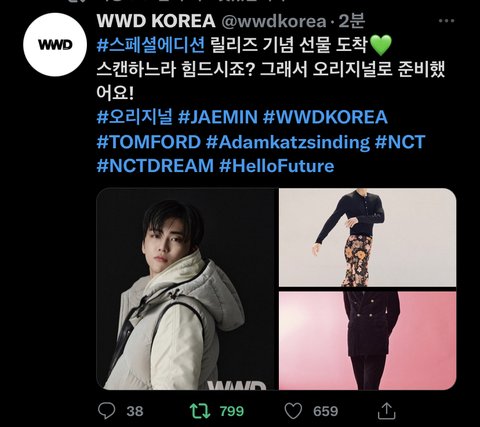480x427 pixels.
Task: View the floral pants photo
Action: (367, 237)
